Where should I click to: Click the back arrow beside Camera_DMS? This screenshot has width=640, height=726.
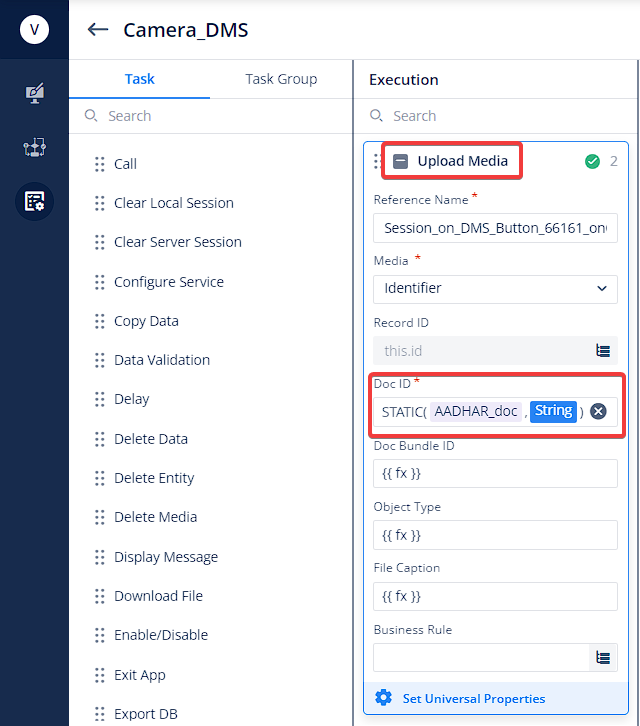tap(98, 30)
